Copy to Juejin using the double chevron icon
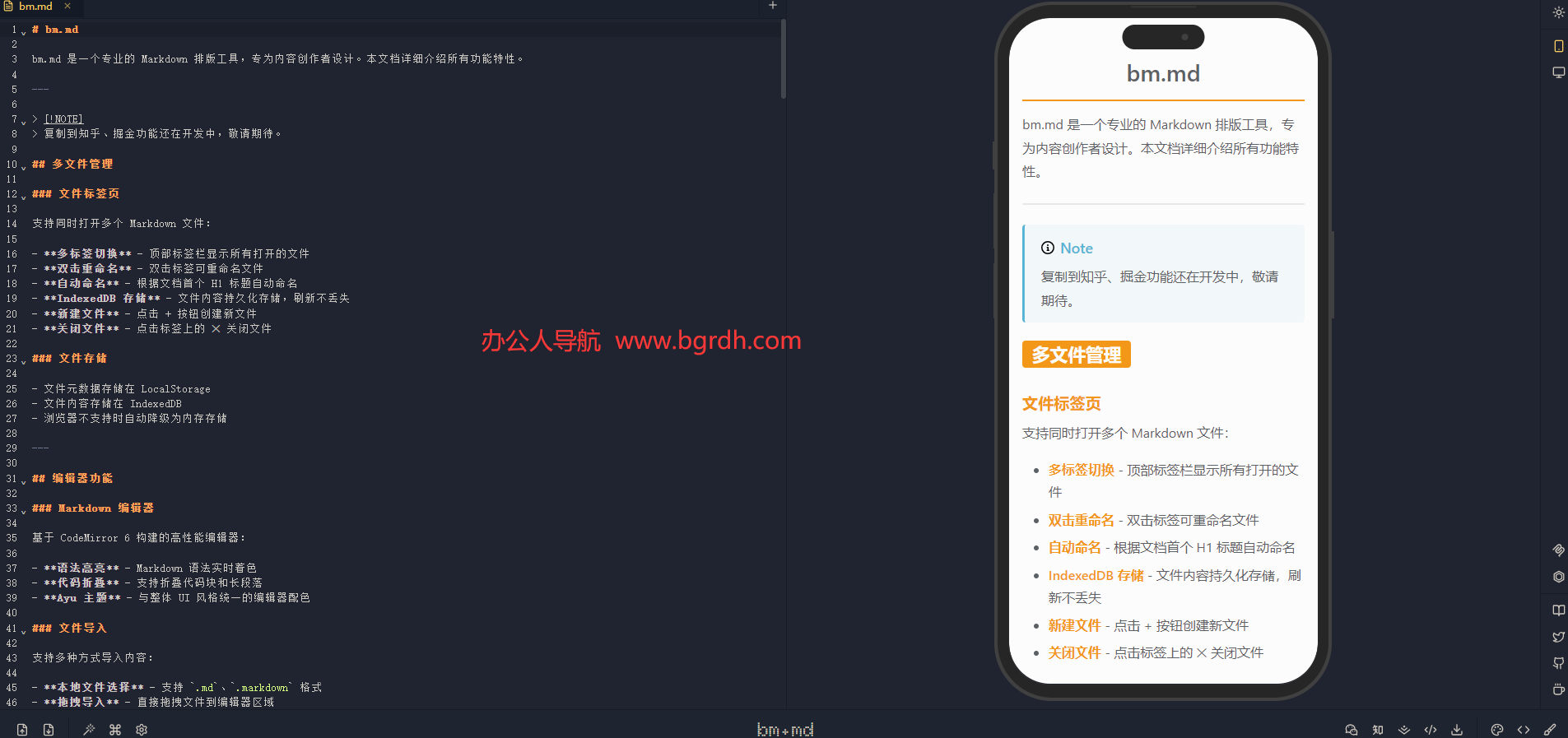The image size is (1568, 738). tap(1404, 730)
